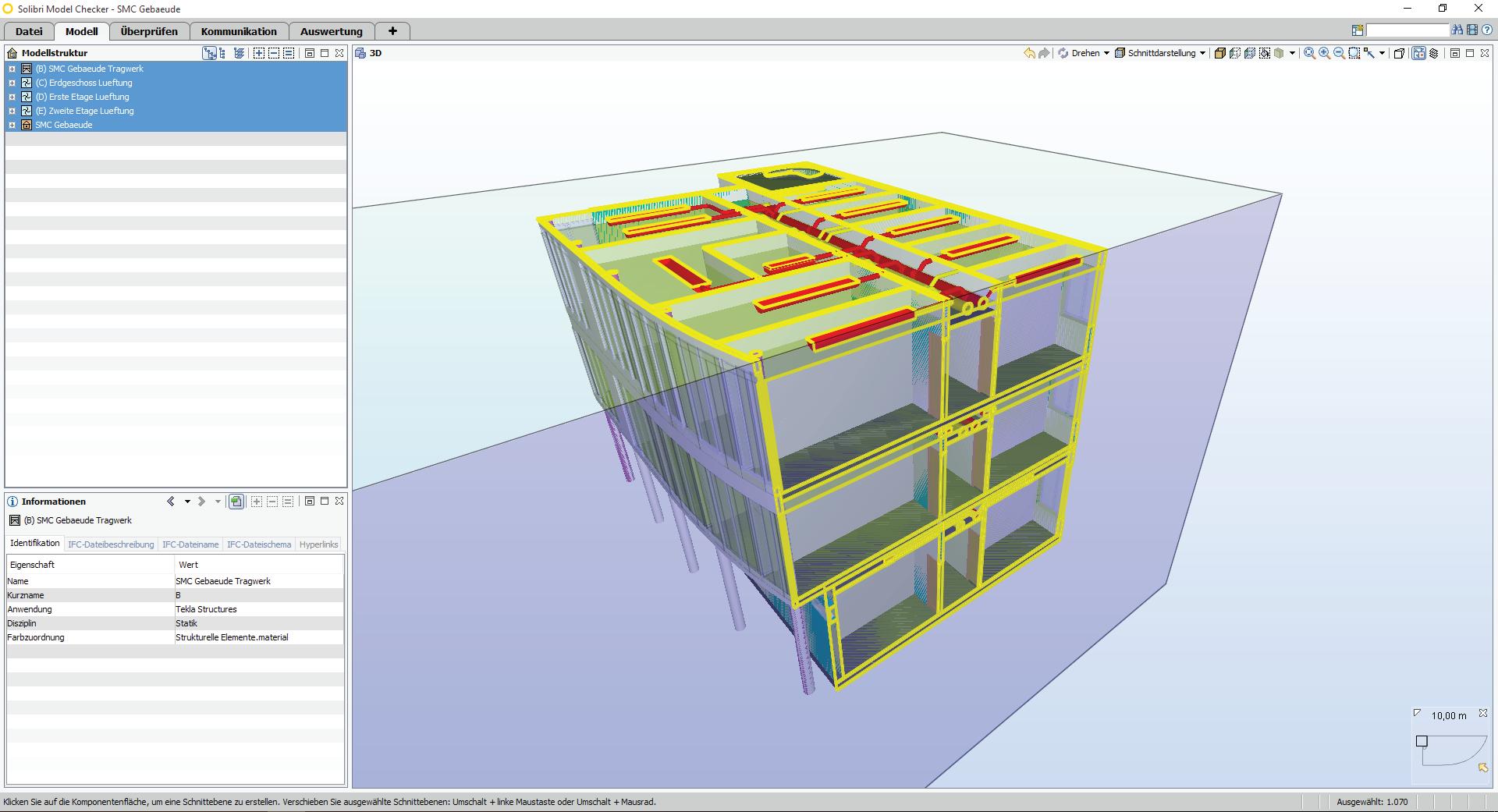The width and height of the screenshot is (1498, 812).
Task: Open the IFC-Dateibeschreibung tab
Action: (x=111, y=544)
